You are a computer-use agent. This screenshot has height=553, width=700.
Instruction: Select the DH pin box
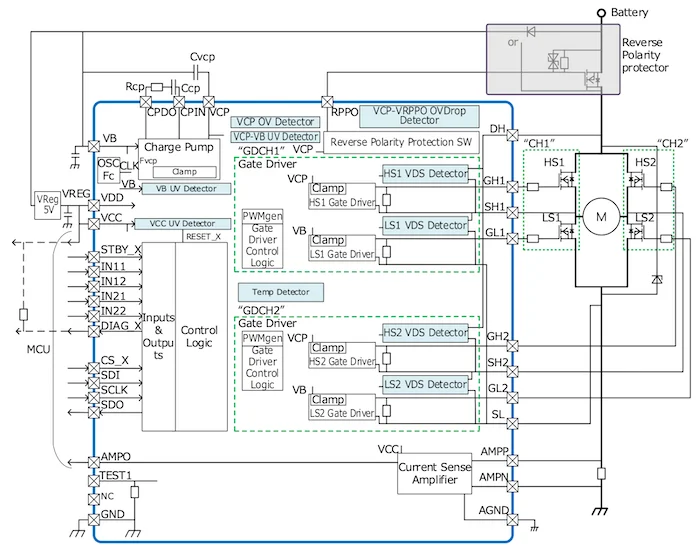point(513,135)
